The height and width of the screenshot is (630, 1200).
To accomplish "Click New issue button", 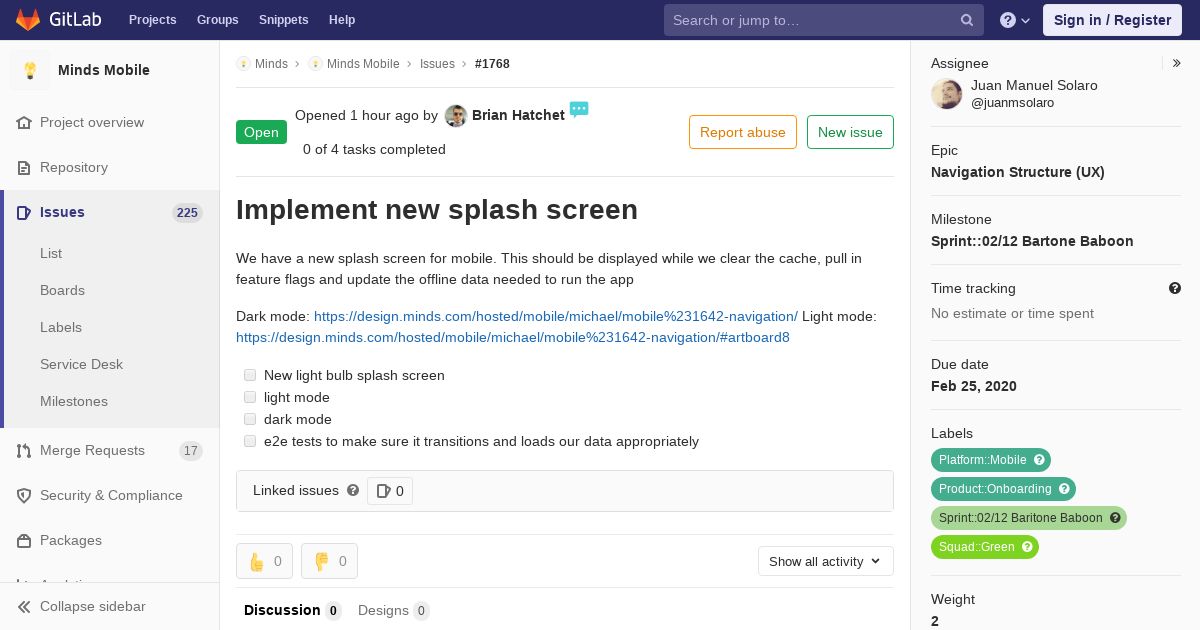I will [850, 132].
